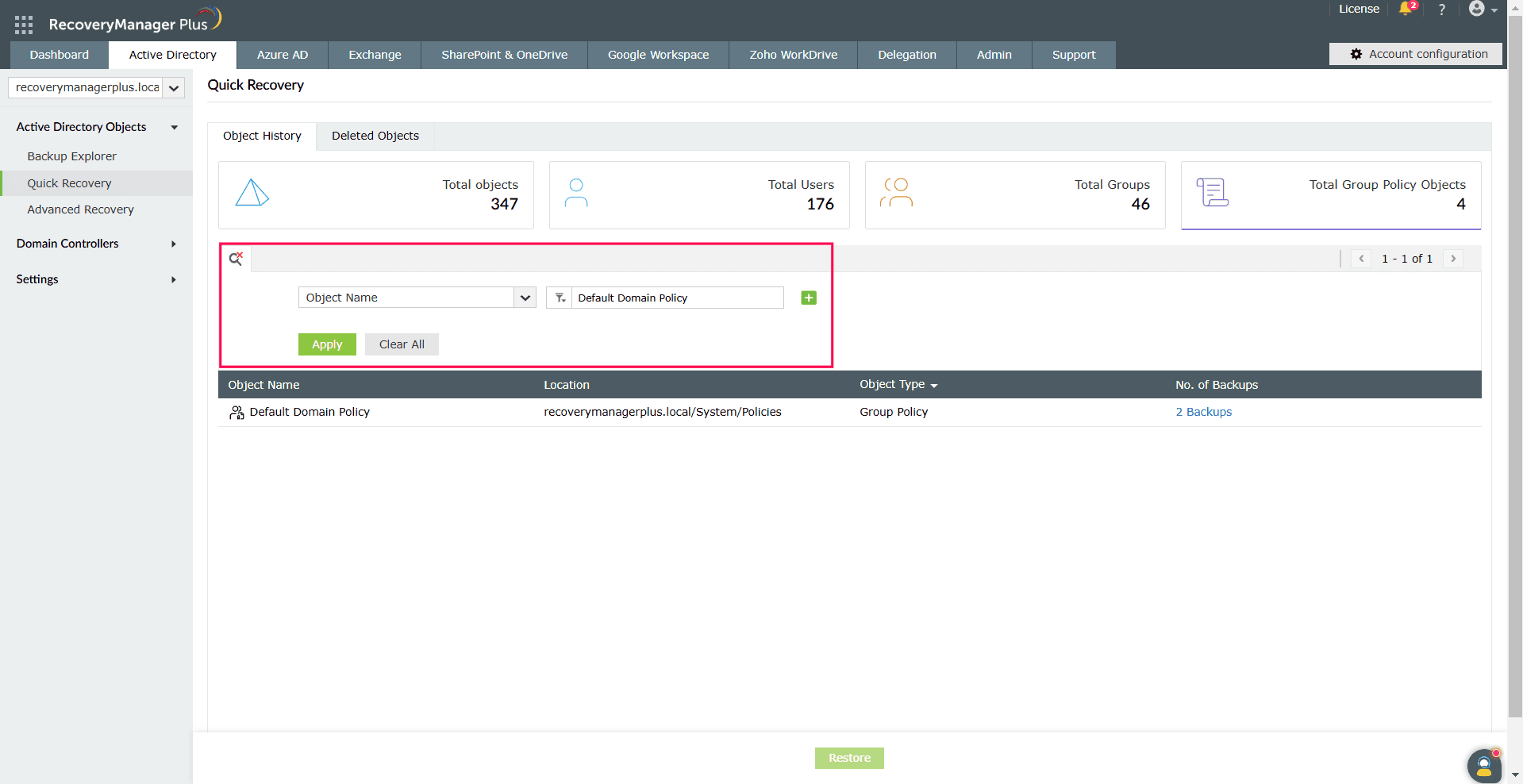
Task: Go to next page arrow
Action: pos(1453,259)
